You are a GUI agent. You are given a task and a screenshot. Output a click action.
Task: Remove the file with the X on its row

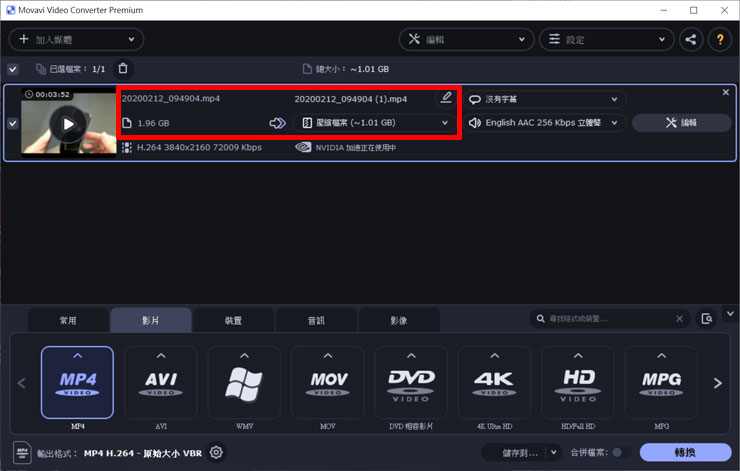[725, 93]
